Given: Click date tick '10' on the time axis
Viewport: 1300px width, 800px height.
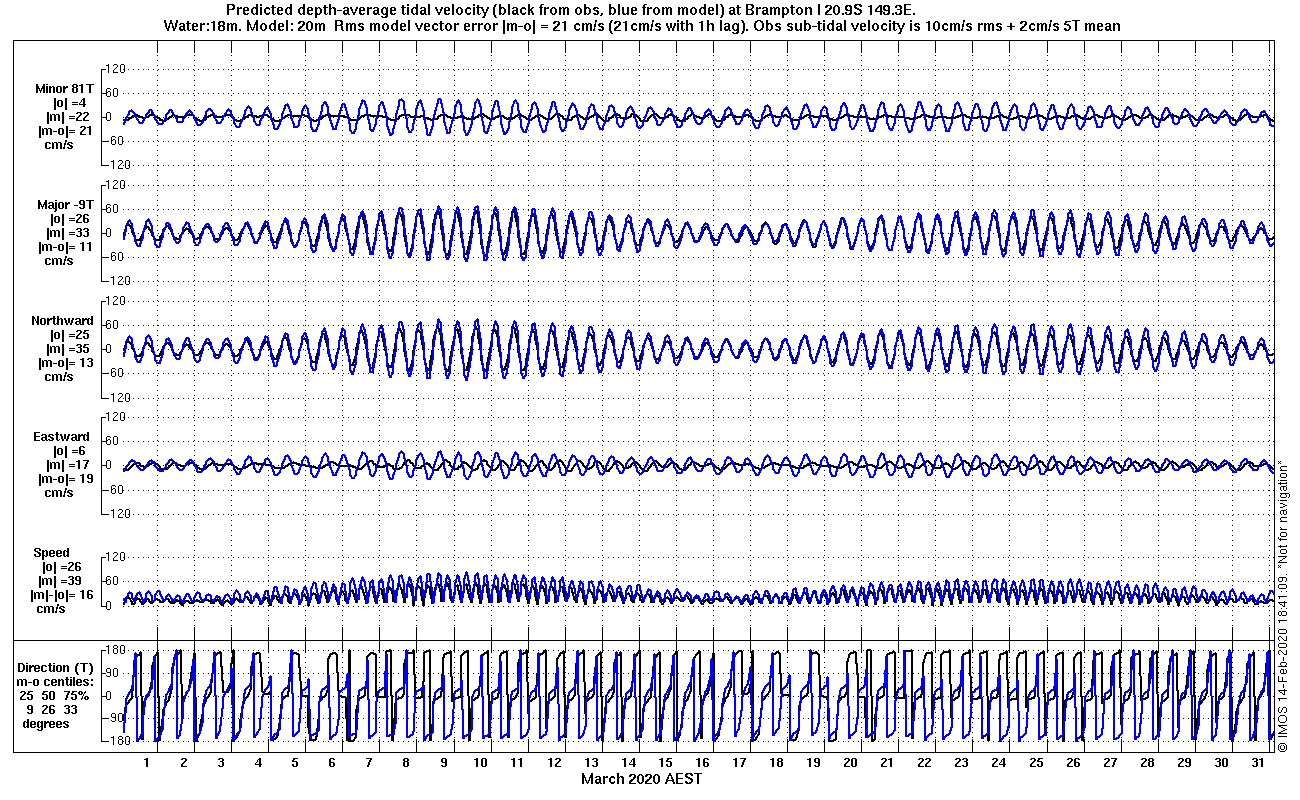Looking at the screenshot, I should 480,763.
